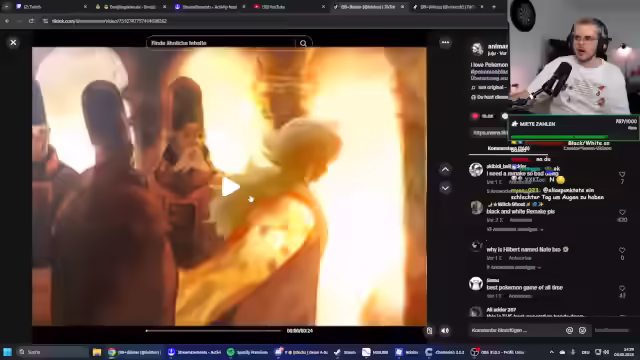The height and width of the screenshot is (360, 640).
Task: Play the paused TikTok video
Action: [x=230, y=187]
